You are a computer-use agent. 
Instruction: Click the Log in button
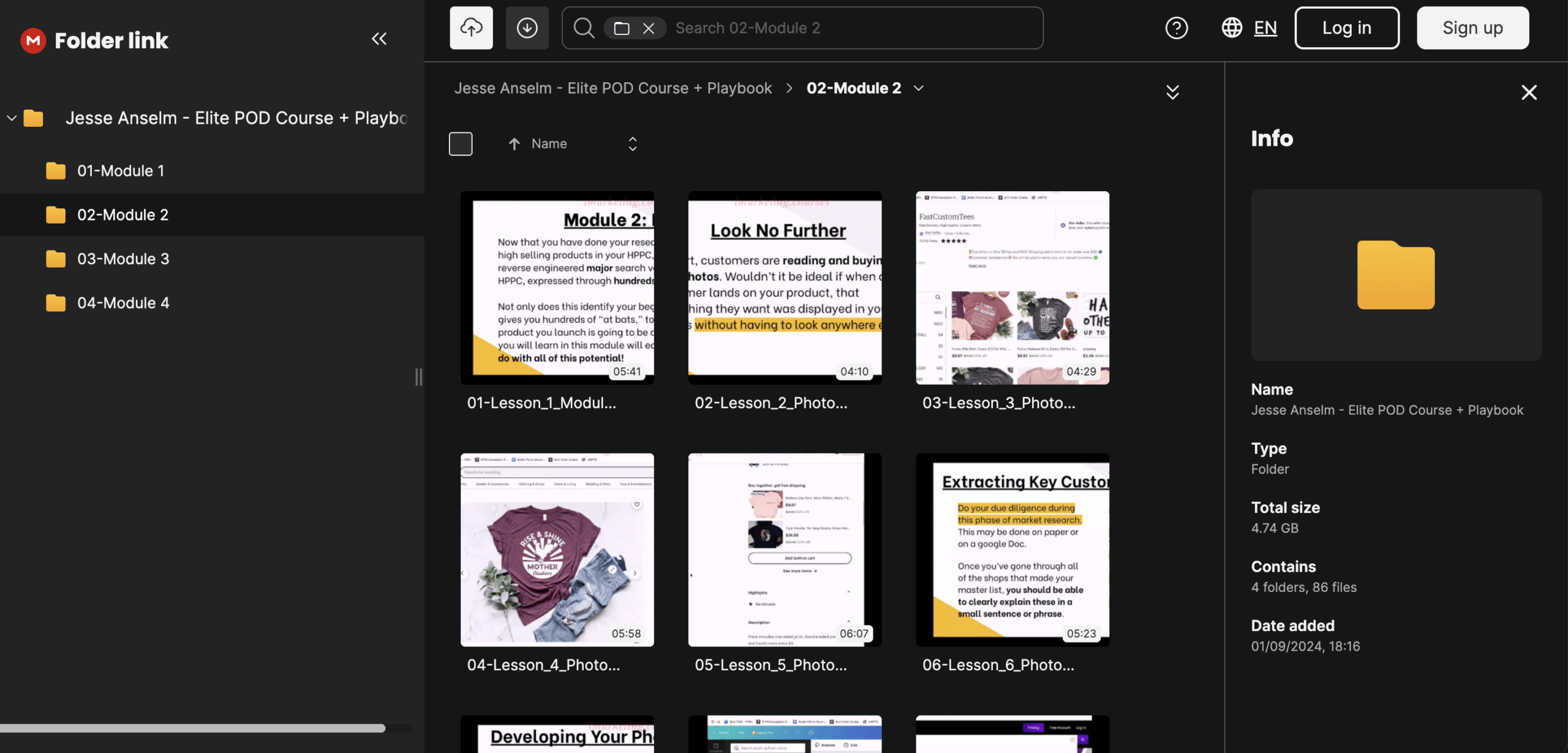pyautogui.click(x=1346, y=28)
